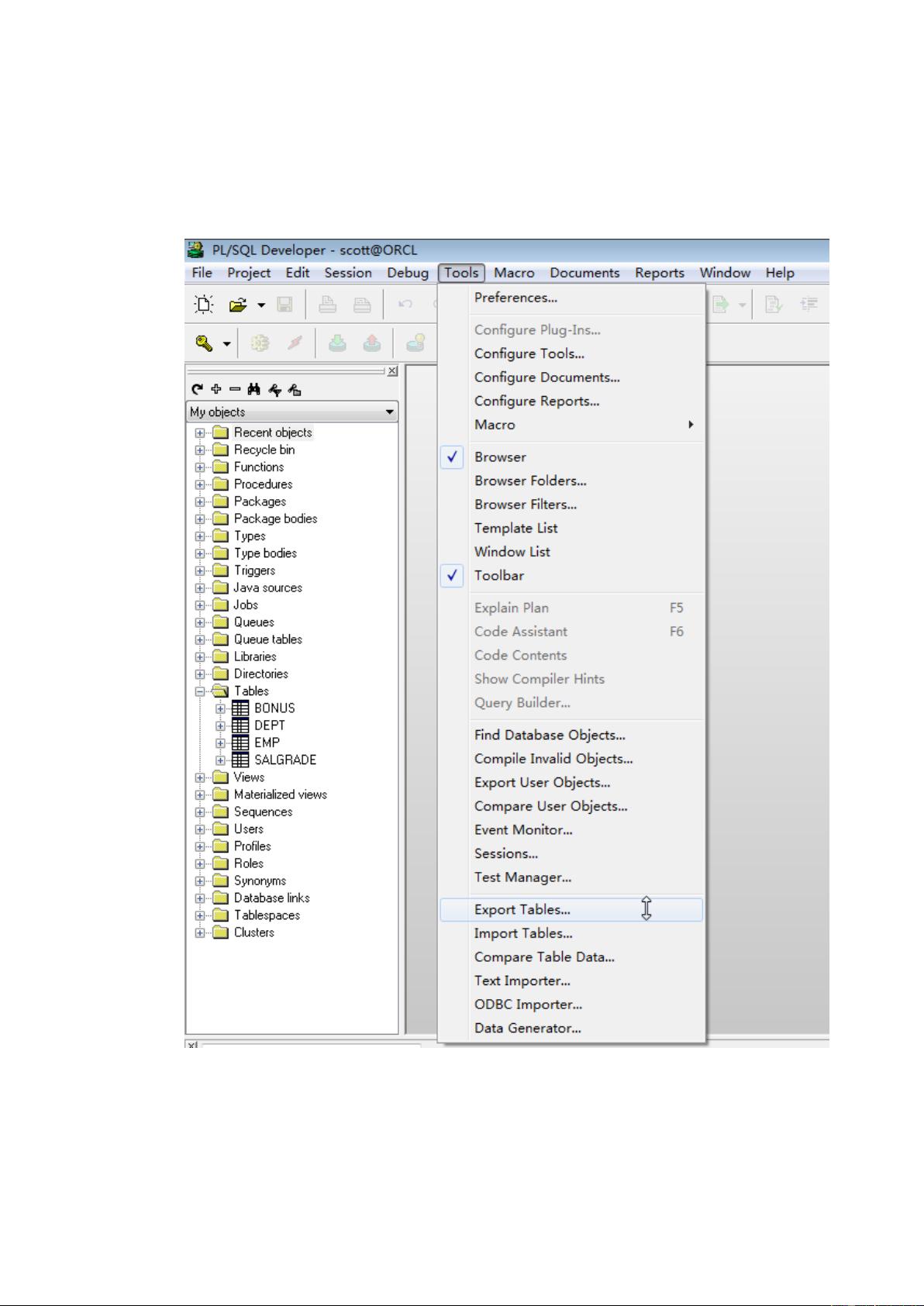Open the dropdown arrow next to key icon
The image size is (924, 1306).
pyautogui.click(x=227, y=343)
